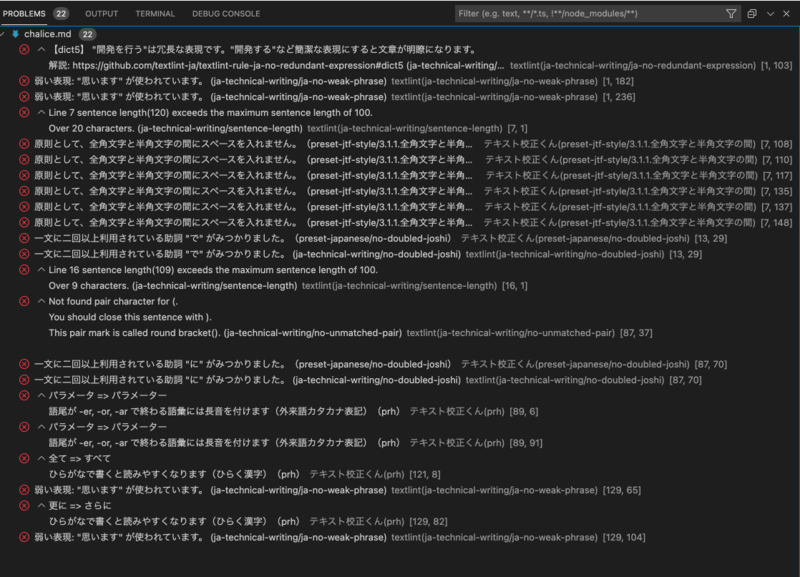Viewport: 800px width, 577px height.
Task: Click the panel chevron-down icon in the header
Action: coord(770,14)
